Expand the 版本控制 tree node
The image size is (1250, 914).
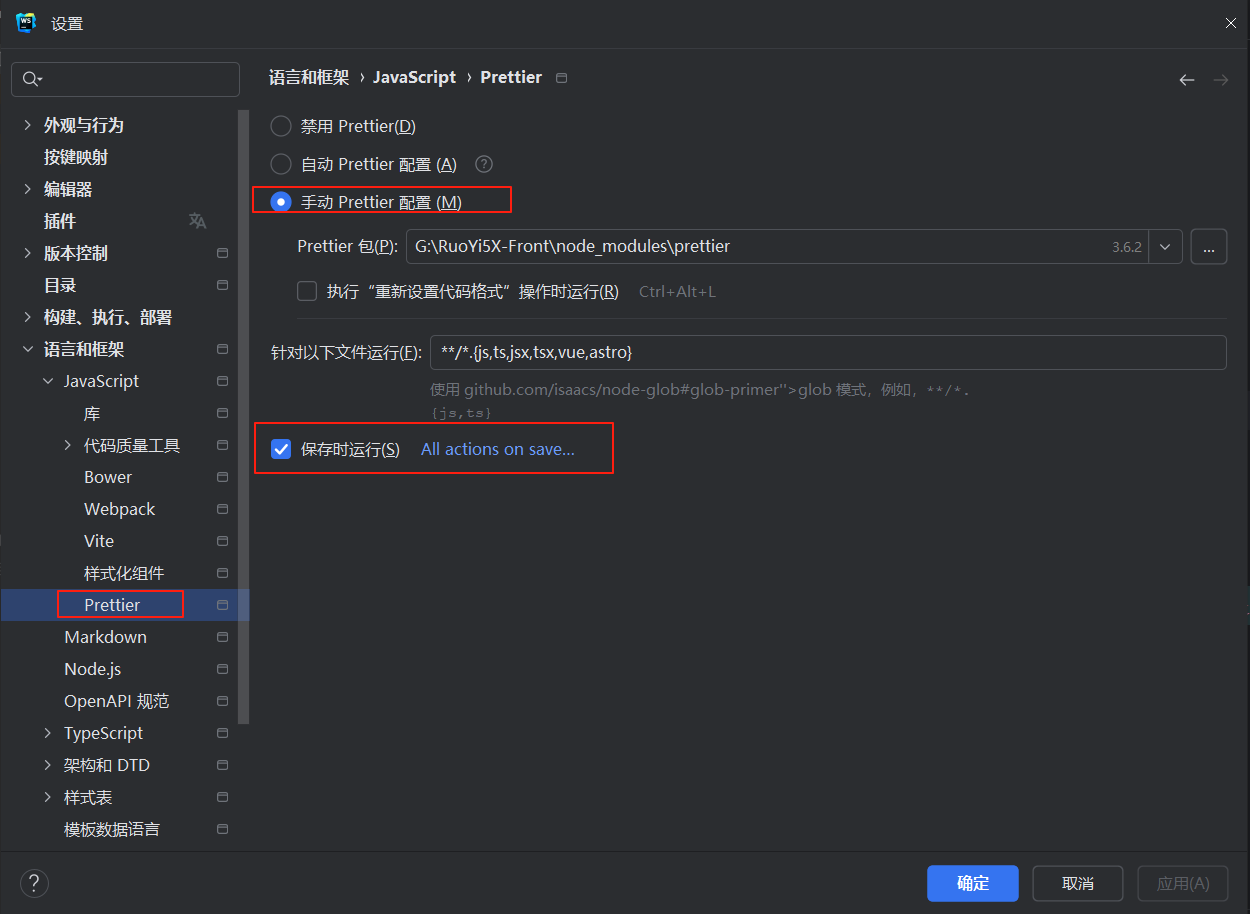28,253
